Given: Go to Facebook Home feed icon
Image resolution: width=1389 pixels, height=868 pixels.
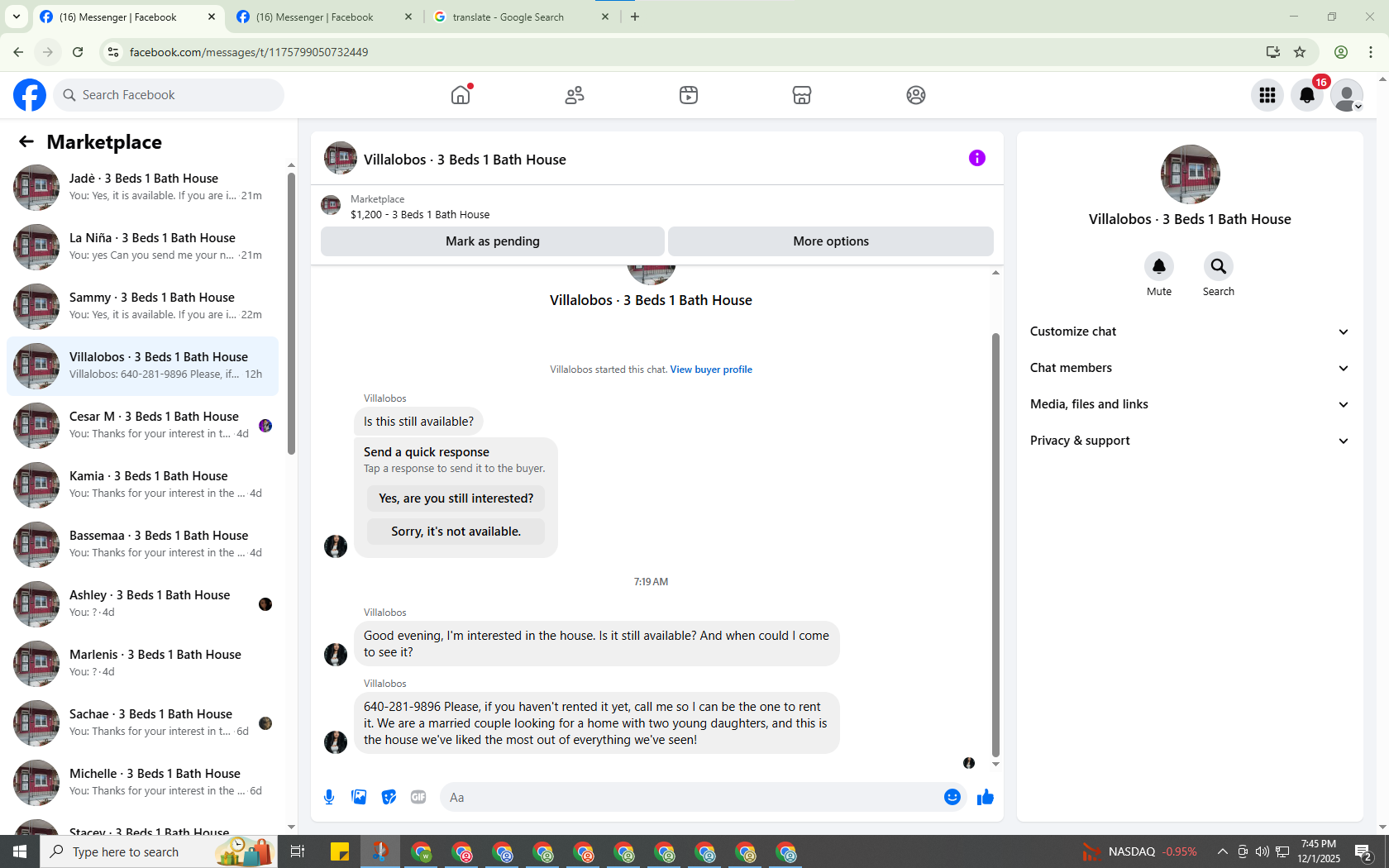Looking at the screenshot, I should [x=461, y=95].
